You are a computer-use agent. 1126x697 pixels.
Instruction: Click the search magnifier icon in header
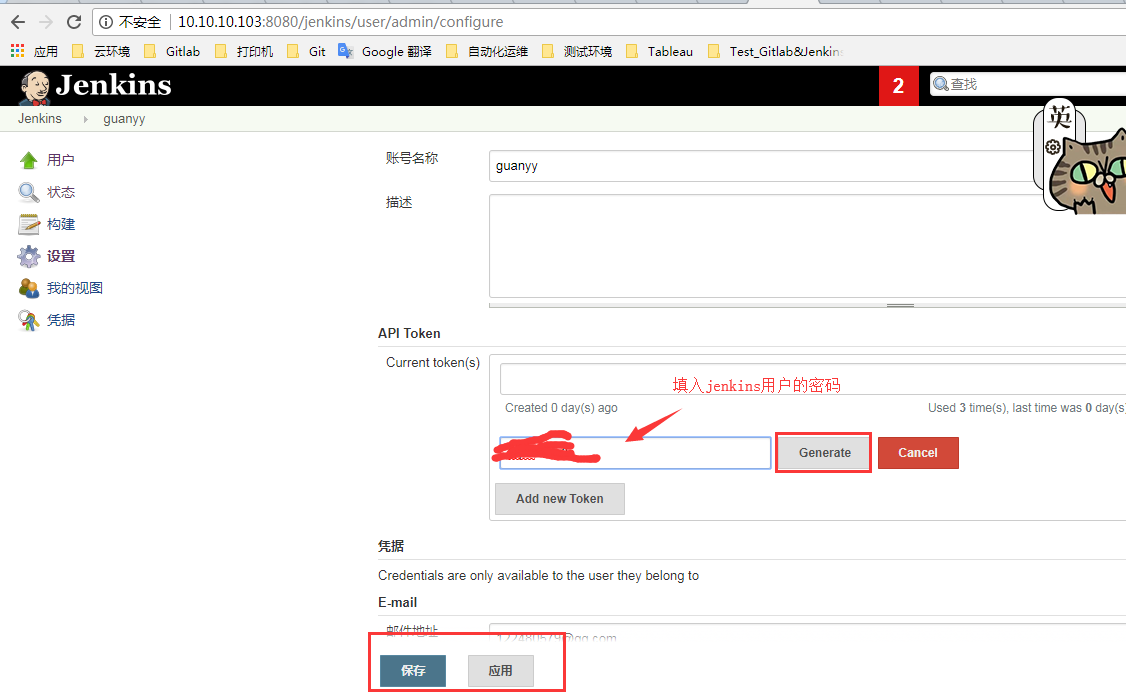[x=941, y=84]
